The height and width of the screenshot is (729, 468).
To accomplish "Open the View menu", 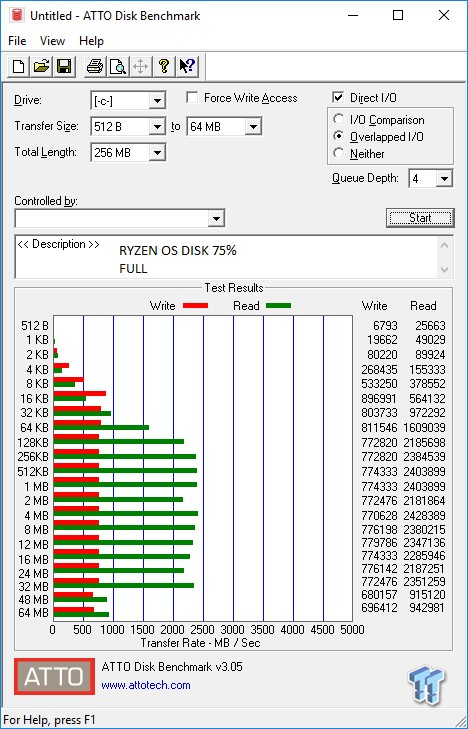I will coord(52,41).
